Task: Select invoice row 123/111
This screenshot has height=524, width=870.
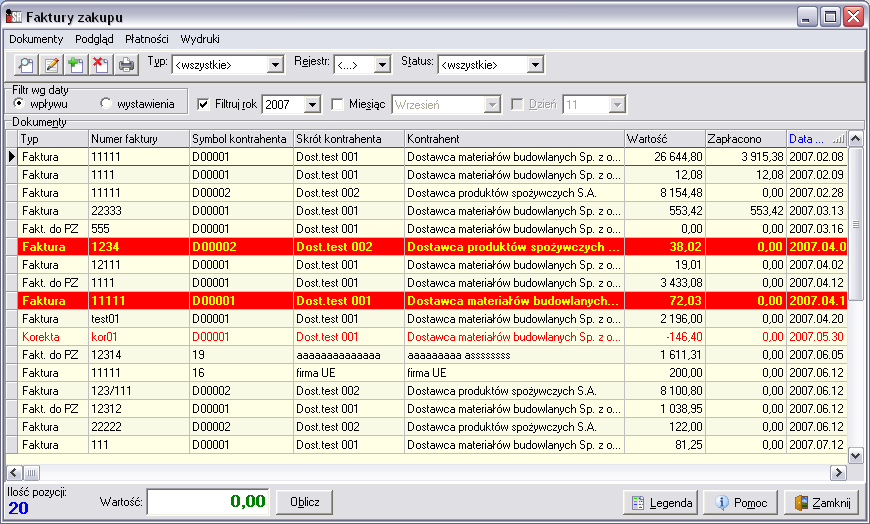Action: point(427,391)
